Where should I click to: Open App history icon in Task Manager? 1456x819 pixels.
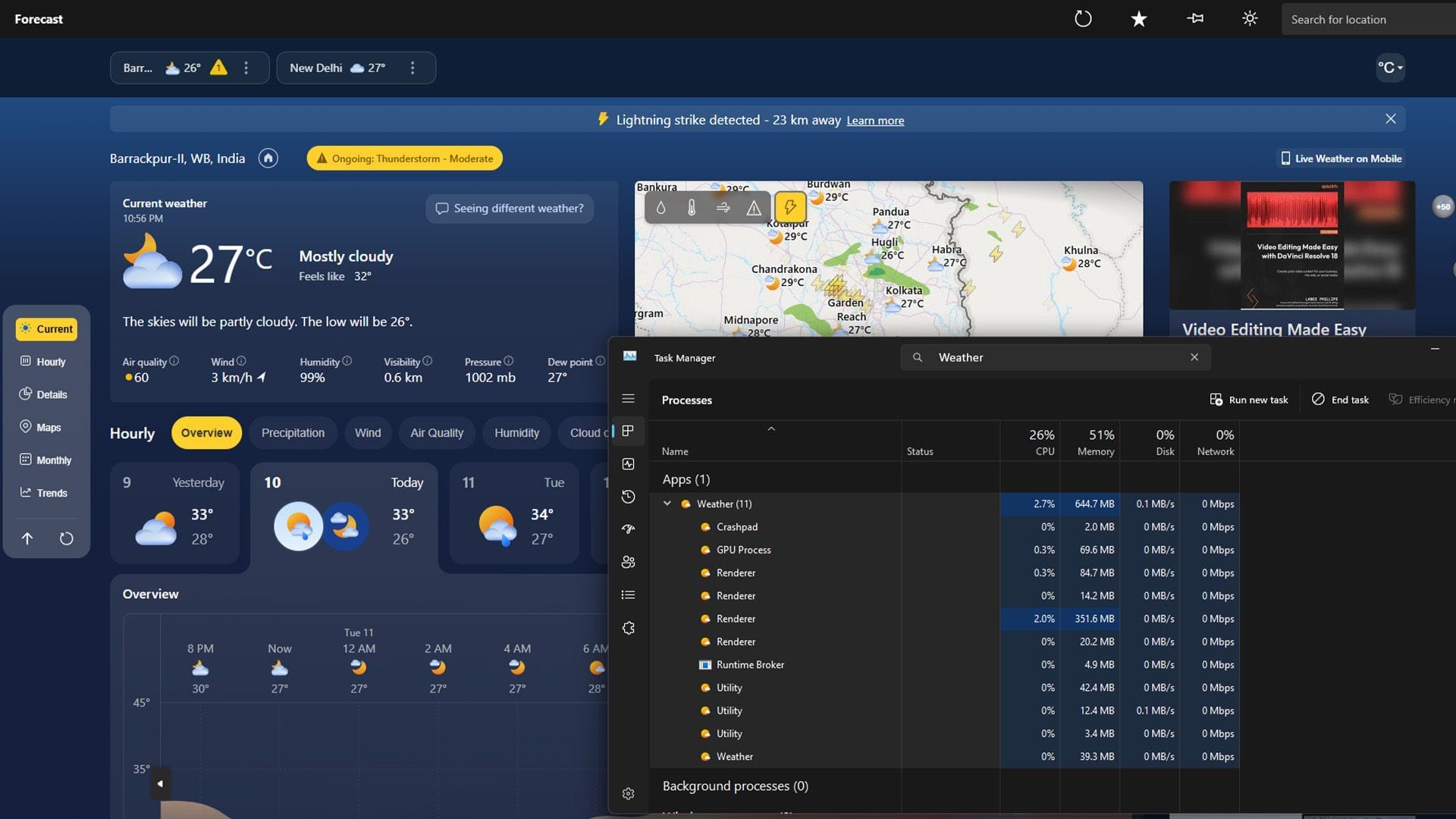point(628,497)
